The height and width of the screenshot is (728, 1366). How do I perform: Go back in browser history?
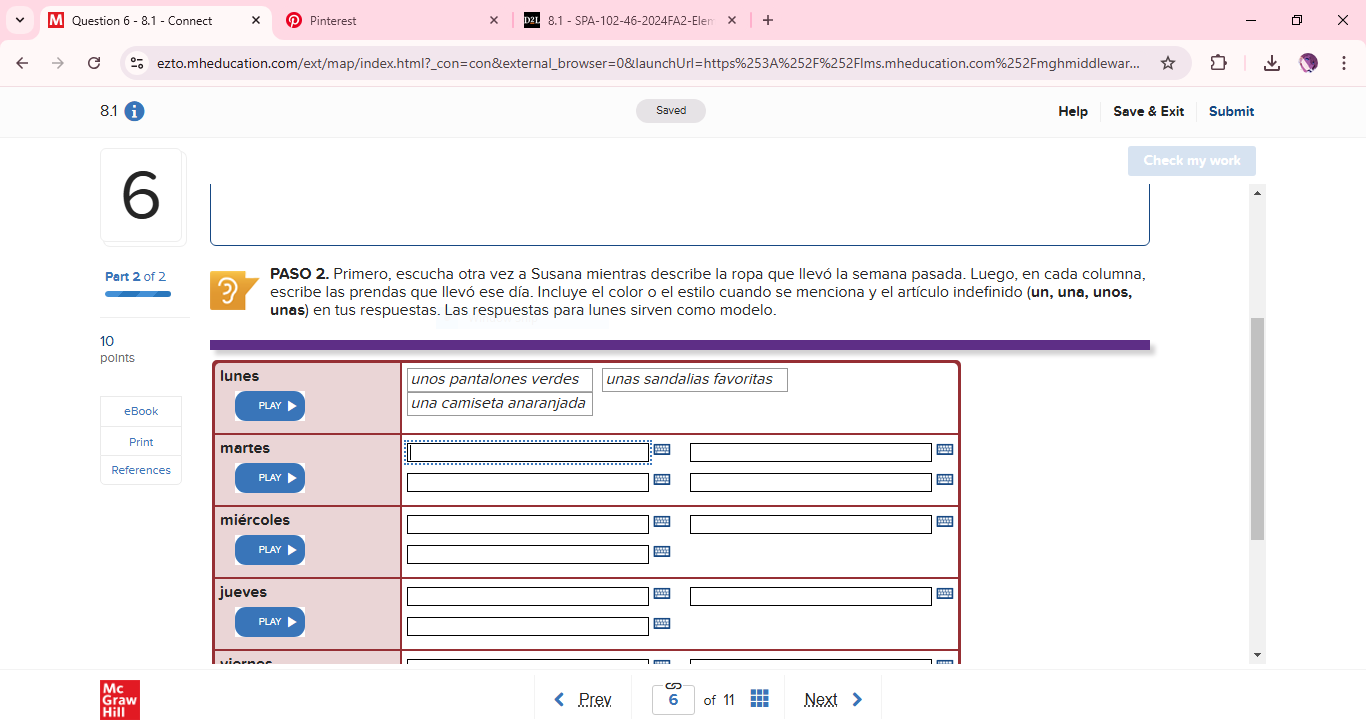(23, 63)
